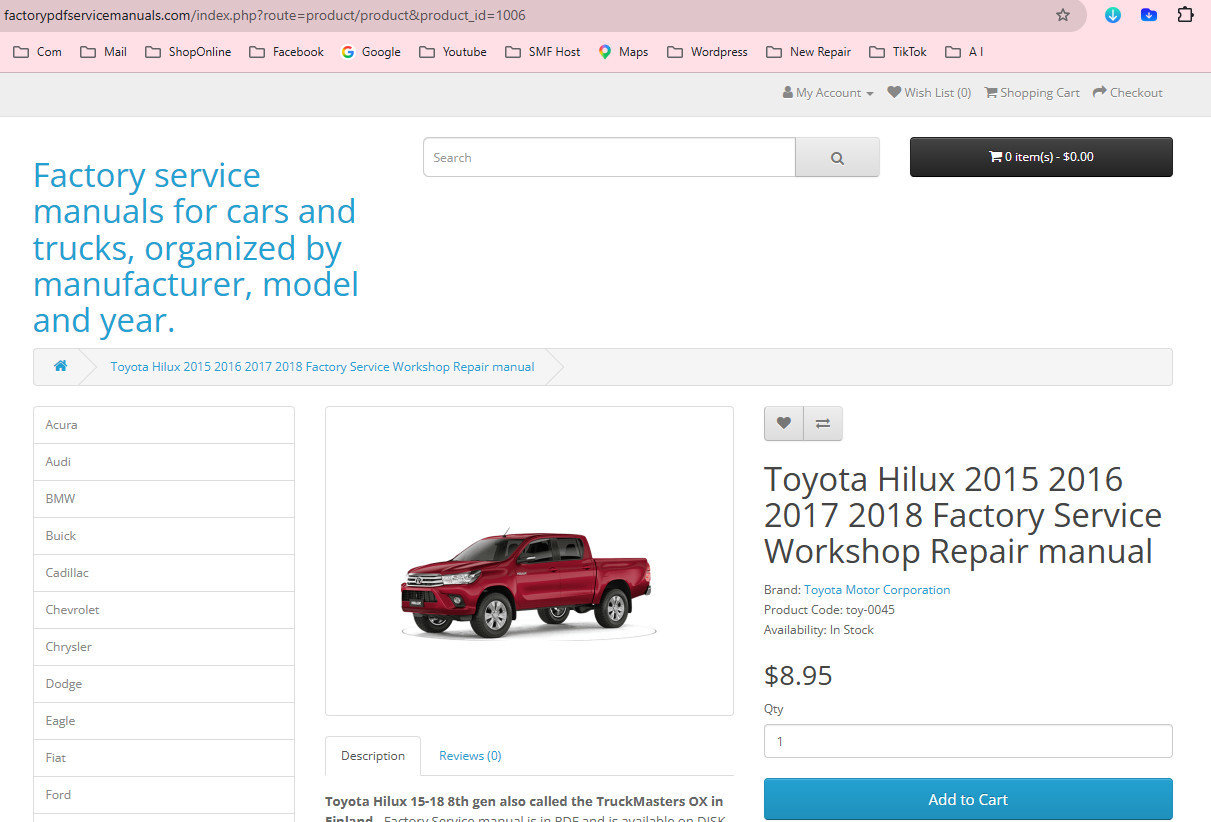Image resolution: width=1211 pixels, height=822 pixels.
Task: Open the Com bookmark folder
Action: pyautogui.click(x=37, y=52)
